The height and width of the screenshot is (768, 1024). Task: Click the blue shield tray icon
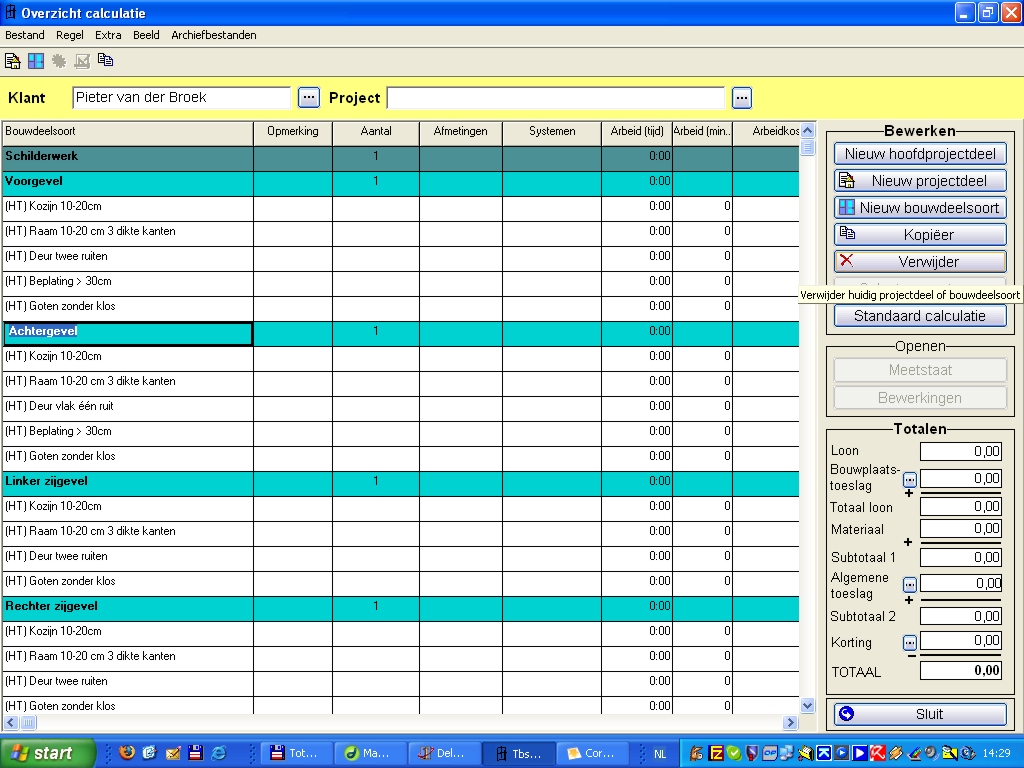tap(752, 754)
